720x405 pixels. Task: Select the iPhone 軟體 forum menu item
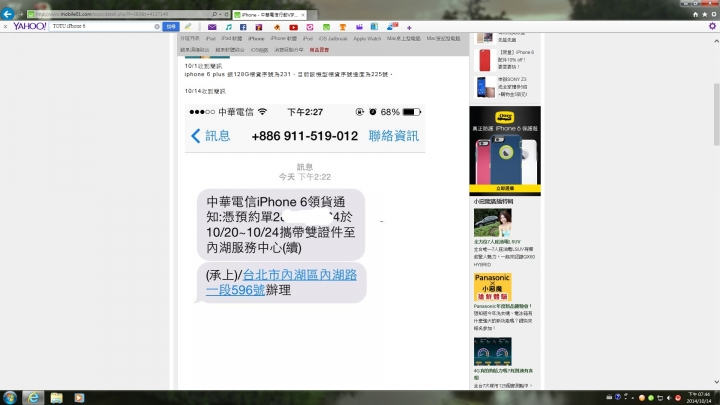click(283, 39)
